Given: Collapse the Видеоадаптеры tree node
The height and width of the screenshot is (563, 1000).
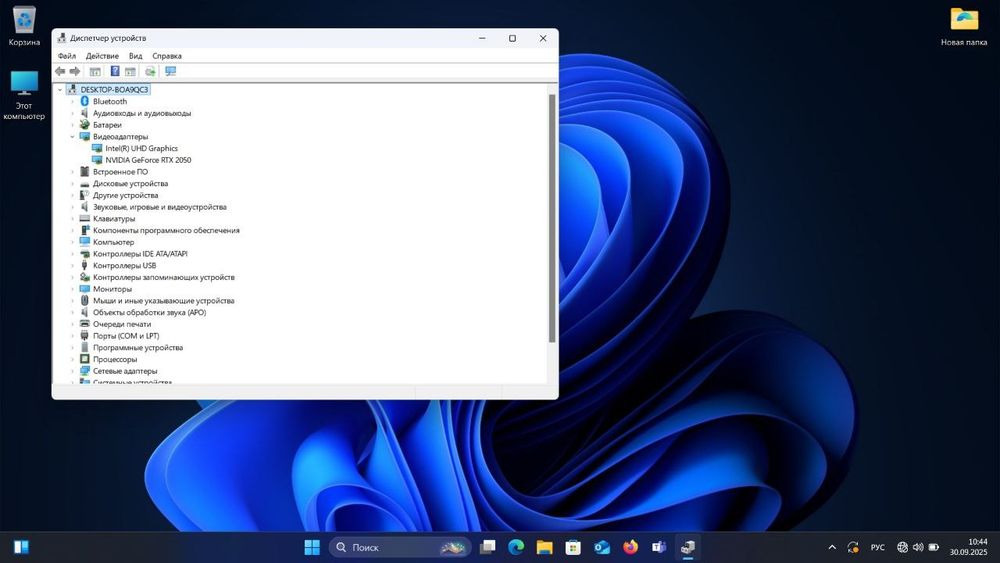Looking at the screenshot, I should pos(72,137).
